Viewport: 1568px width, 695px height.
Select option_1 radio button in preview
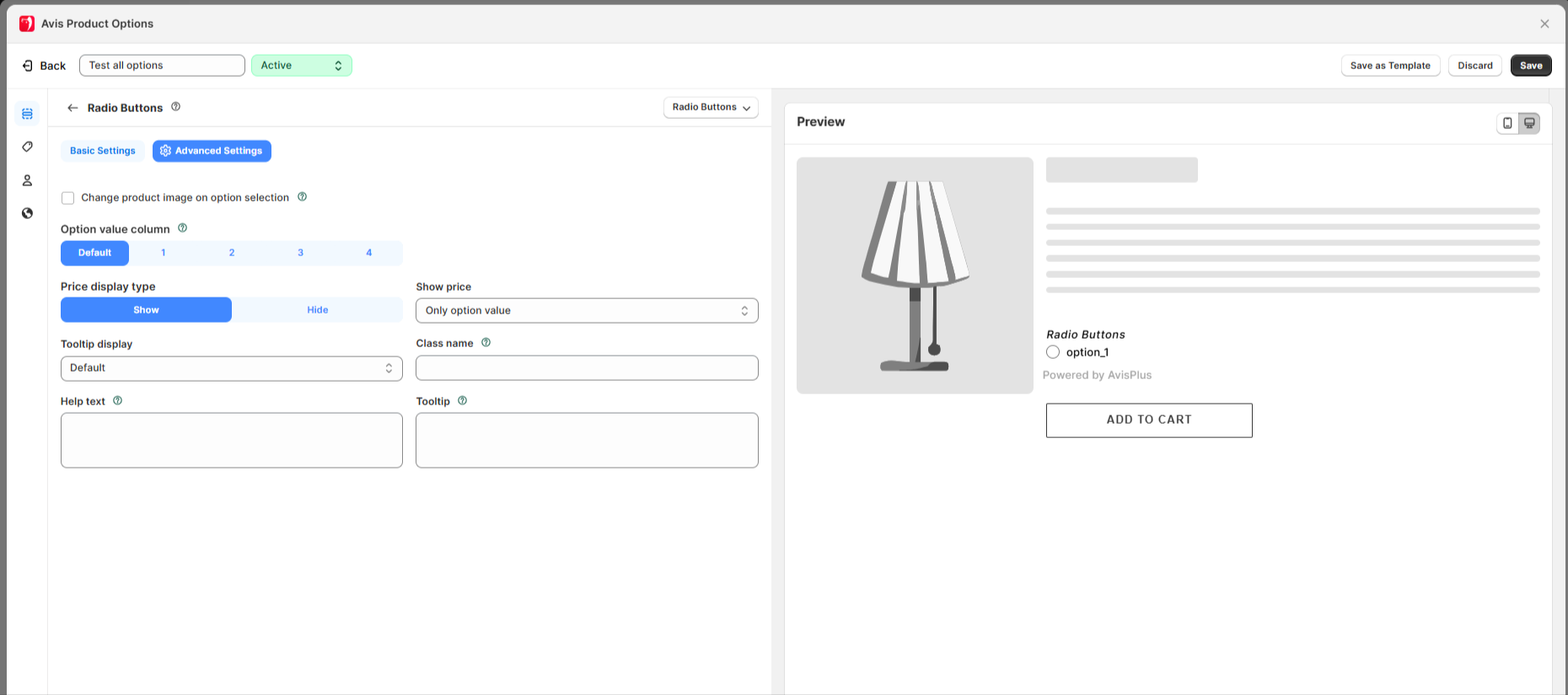tap(1053, 352)
